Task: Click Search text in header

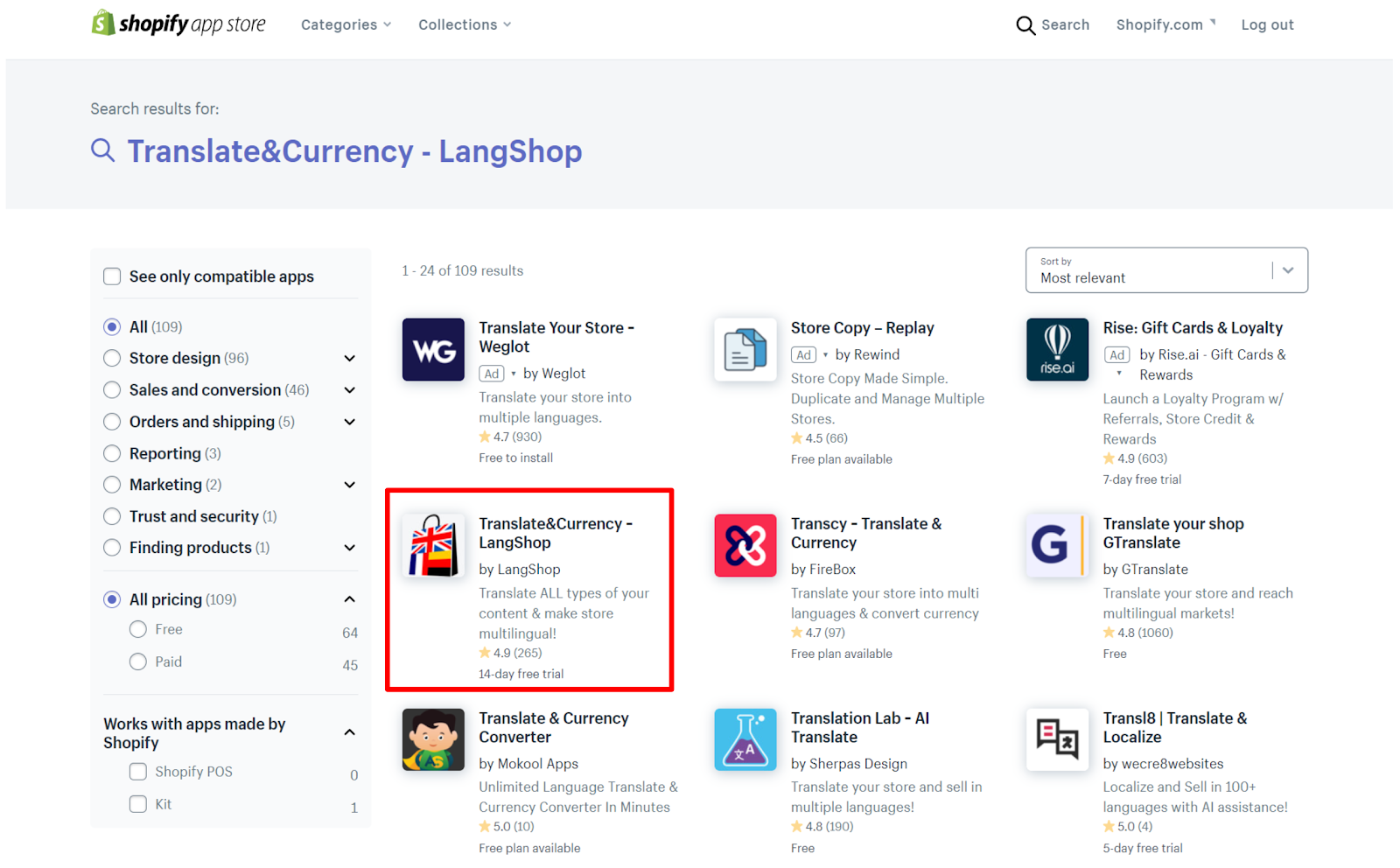Action: click(1065, 24)
